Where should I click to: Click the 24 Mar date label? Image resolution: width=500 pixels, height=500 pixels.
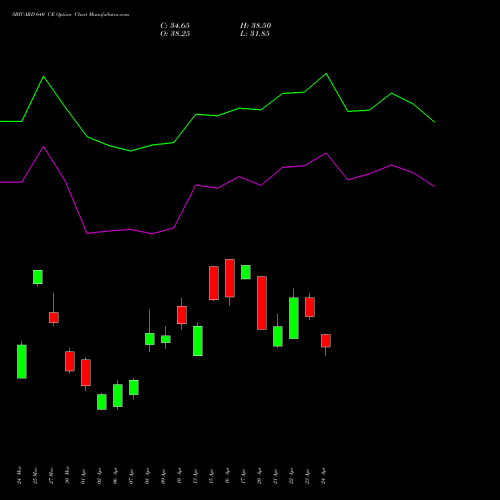[19, 475]
